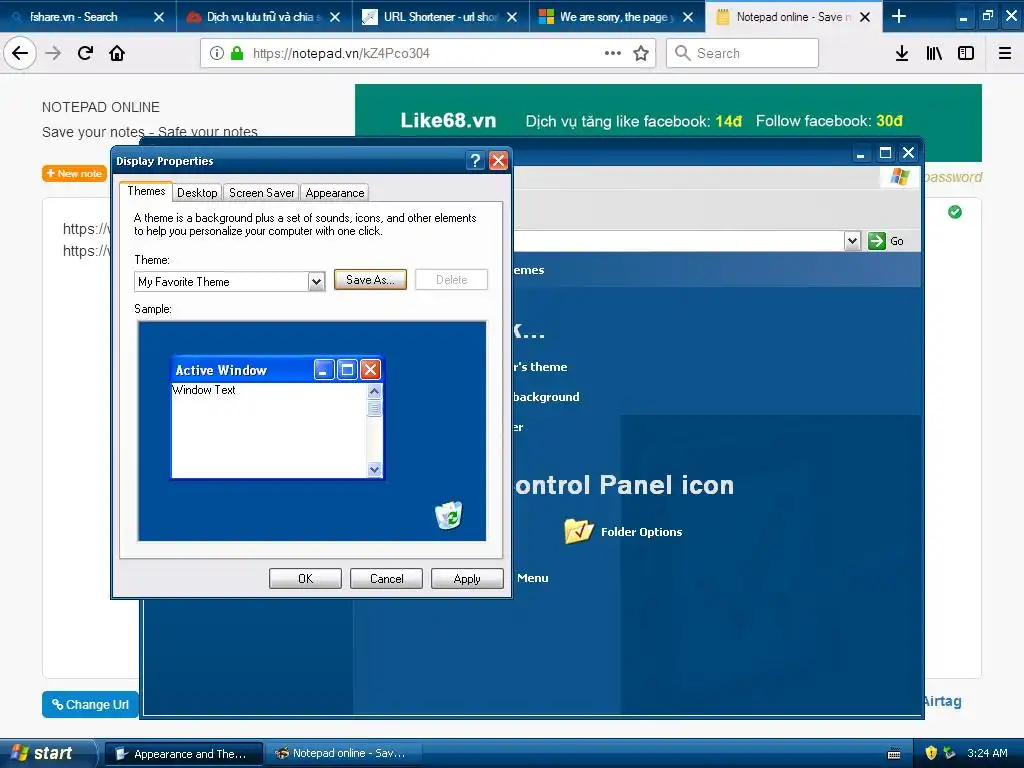Viewport: 1024px width, 768px height.
Task: Switch to the Appearance tab
Action: [x=334, y=193]
